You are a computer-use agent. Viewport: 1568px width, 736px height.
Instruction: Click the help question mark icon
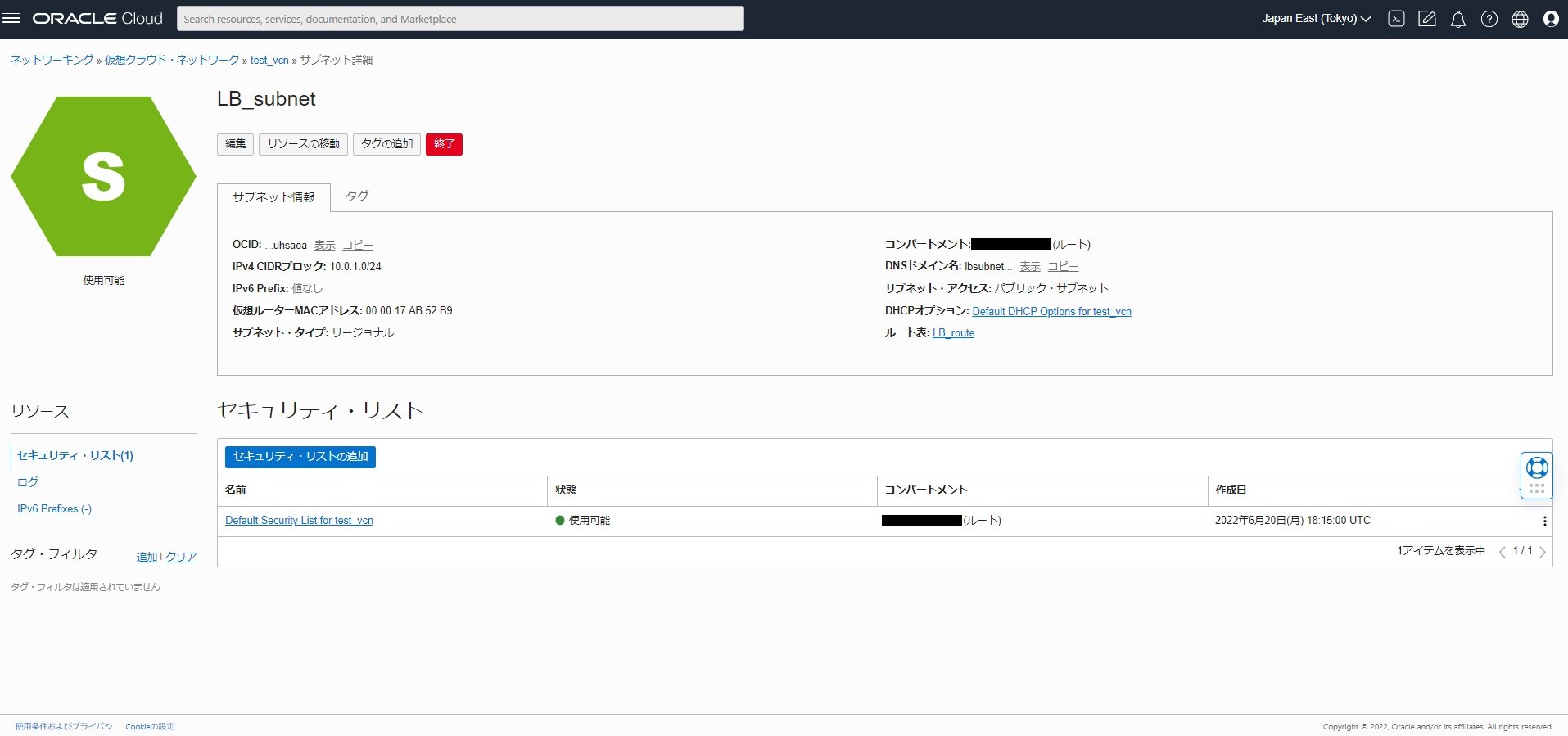(1489, 19)
